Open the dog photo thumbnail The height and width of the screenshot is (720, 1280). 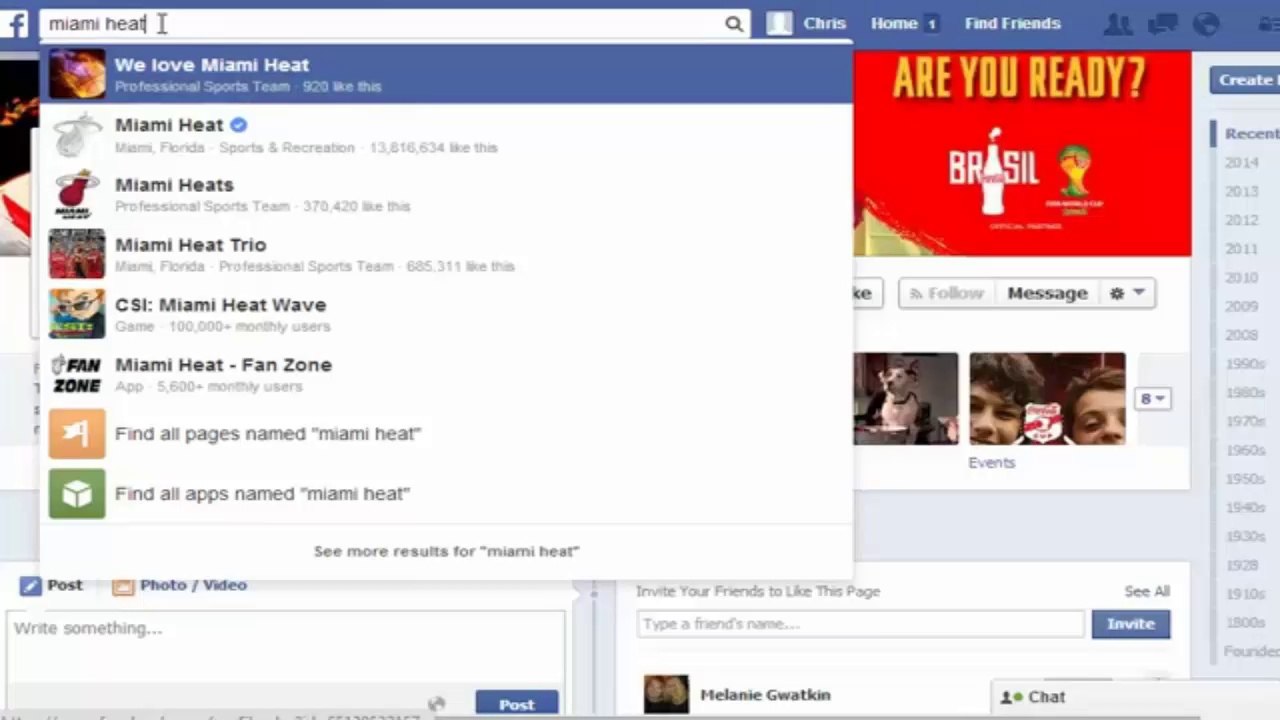905,398
